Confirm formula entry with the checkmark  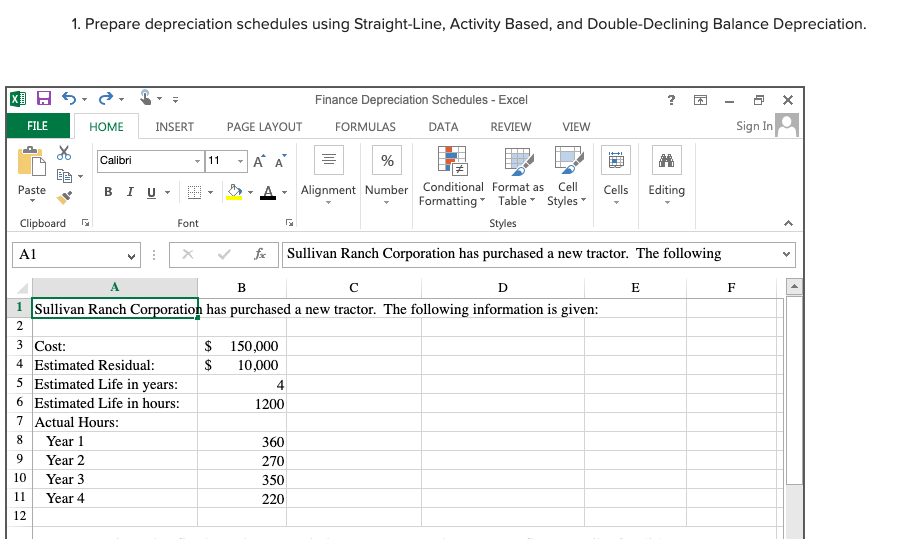click(224, 254)
